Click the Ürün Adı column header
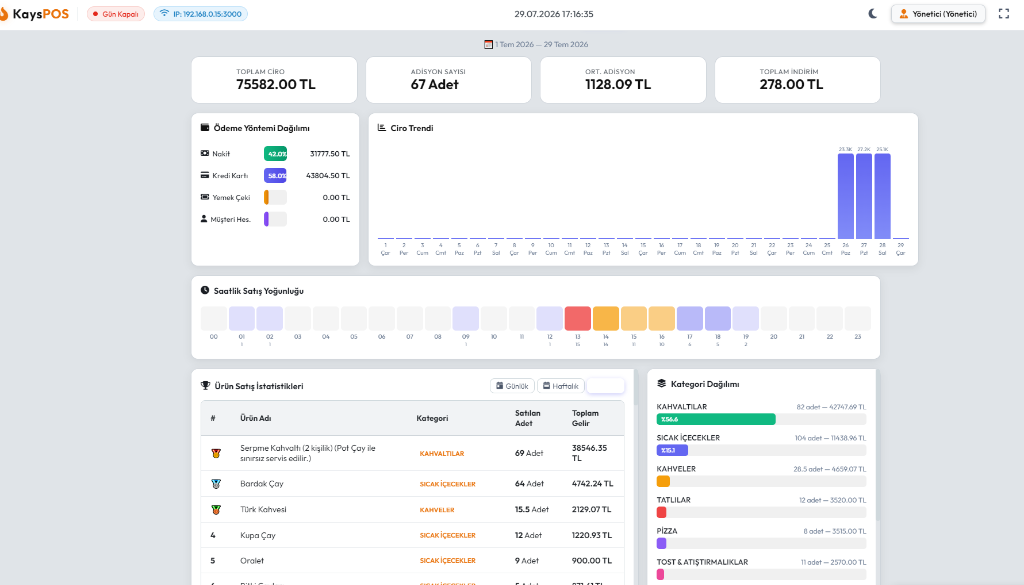1024x585 pixels. [255, 418]
